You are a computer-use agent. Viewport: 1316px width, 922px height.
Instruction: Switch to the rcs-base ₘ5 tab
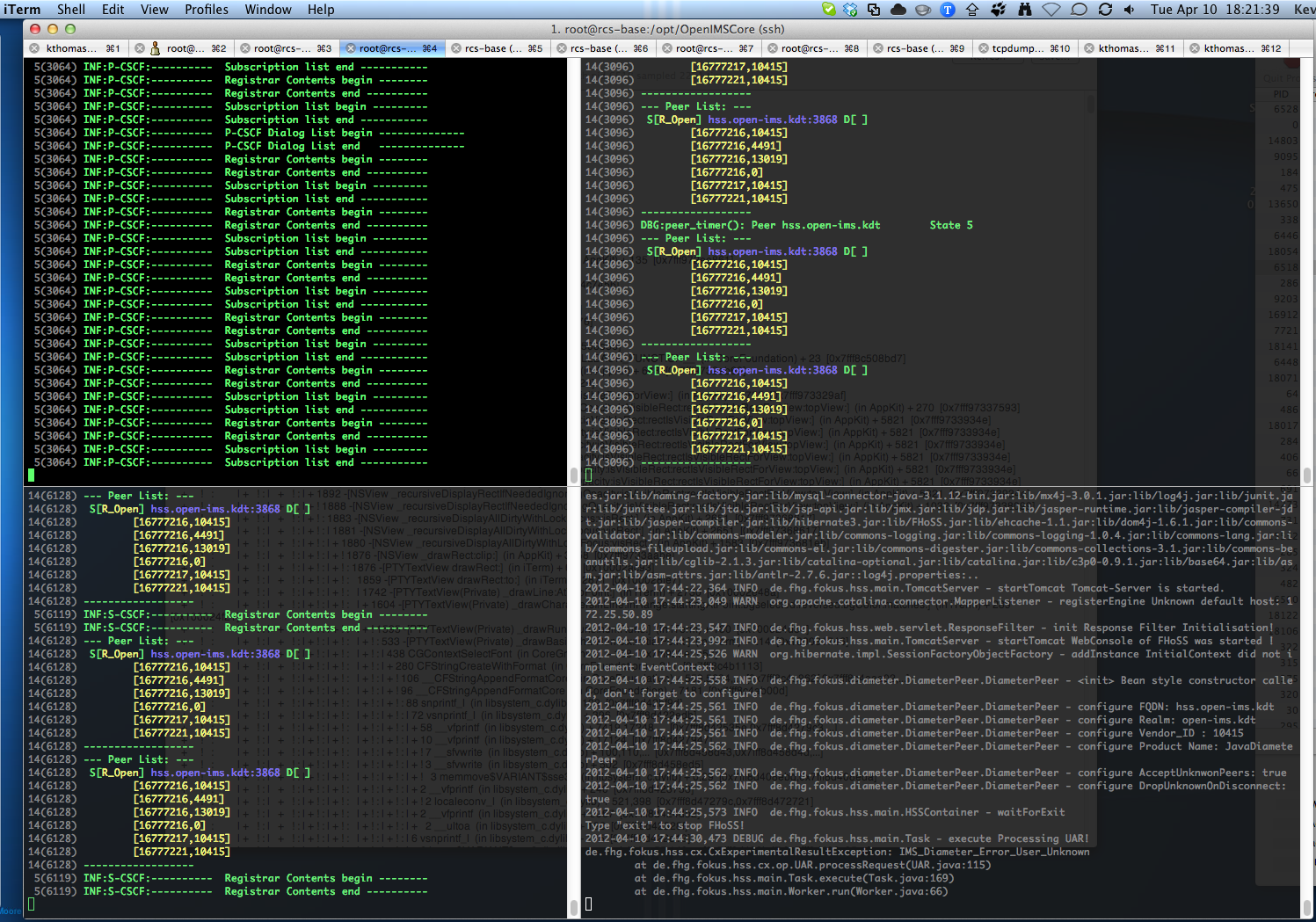(498, 48)
